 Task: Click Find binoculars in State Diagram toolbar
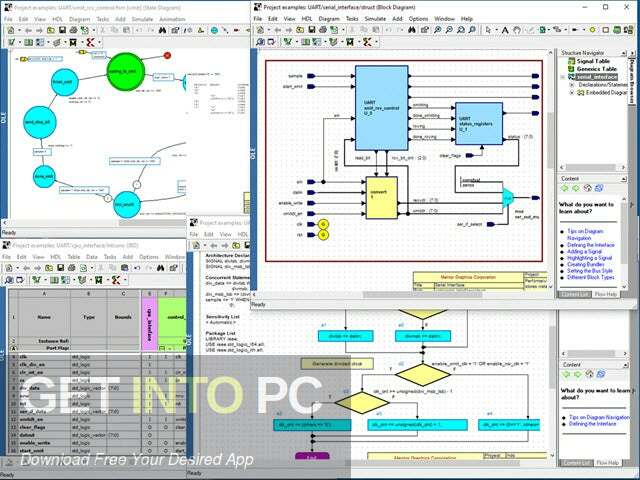pyautogui.click(x=162, y=30)
